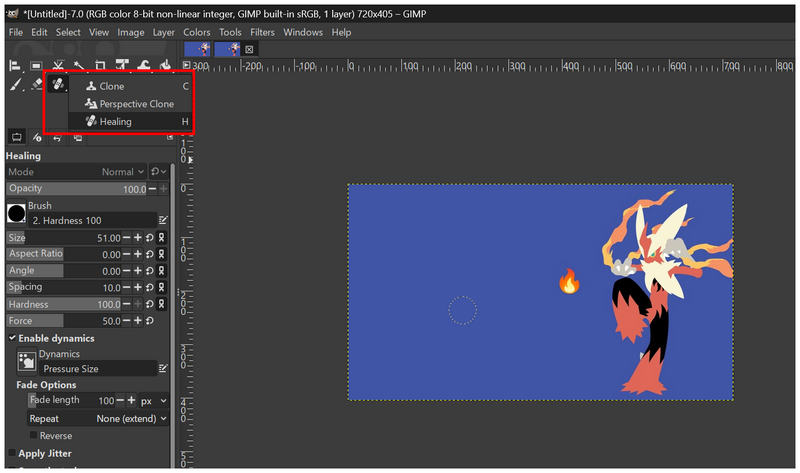Viewport: 800px width, 473px height.
Task: Close the current image tab
Action: 249,49
